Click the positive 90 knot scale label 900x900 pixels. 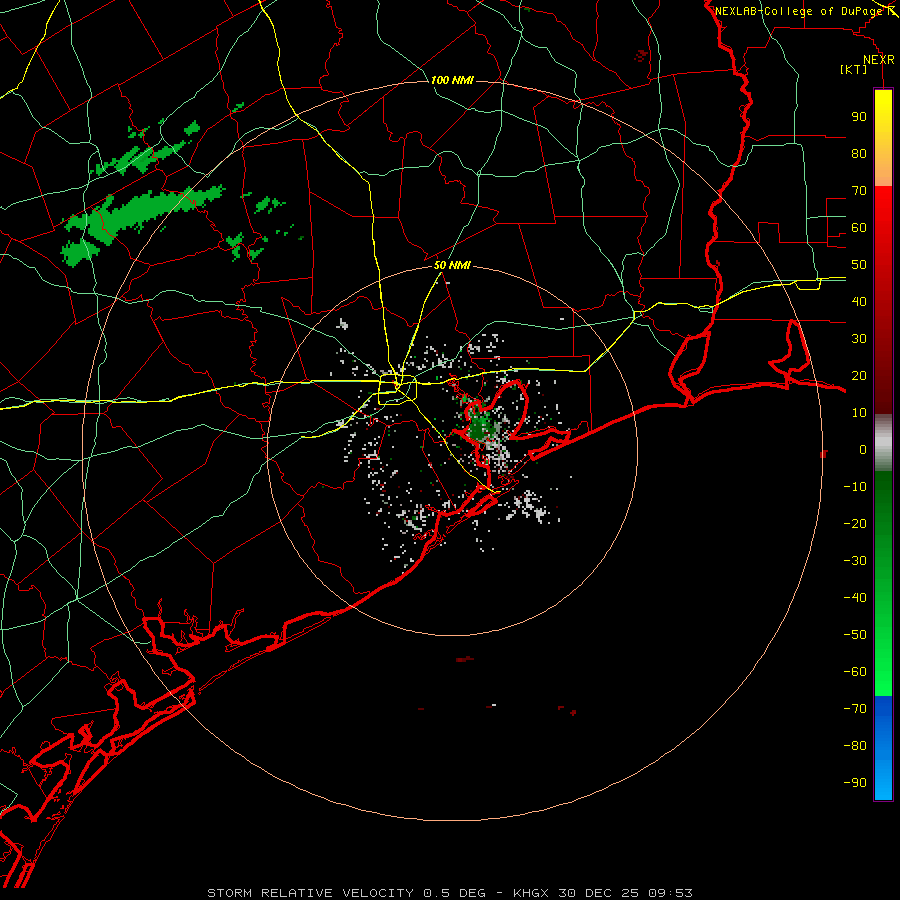click(859, 117)
